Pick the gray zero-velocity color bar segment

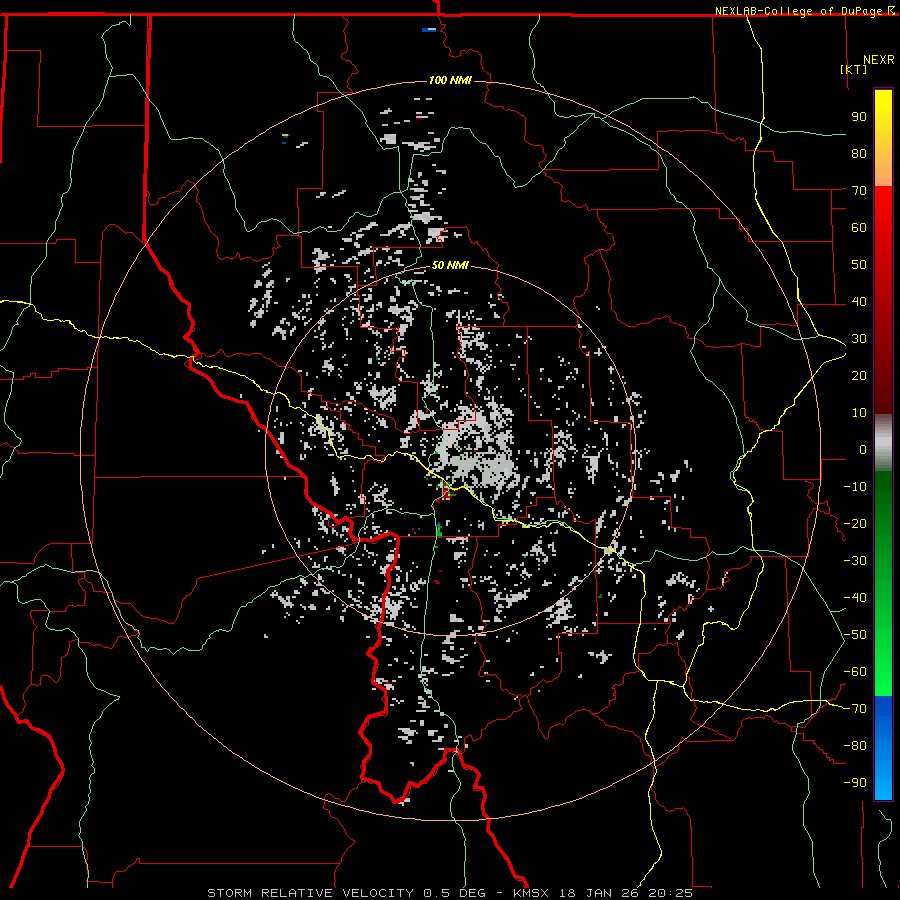tap(883, 443)
